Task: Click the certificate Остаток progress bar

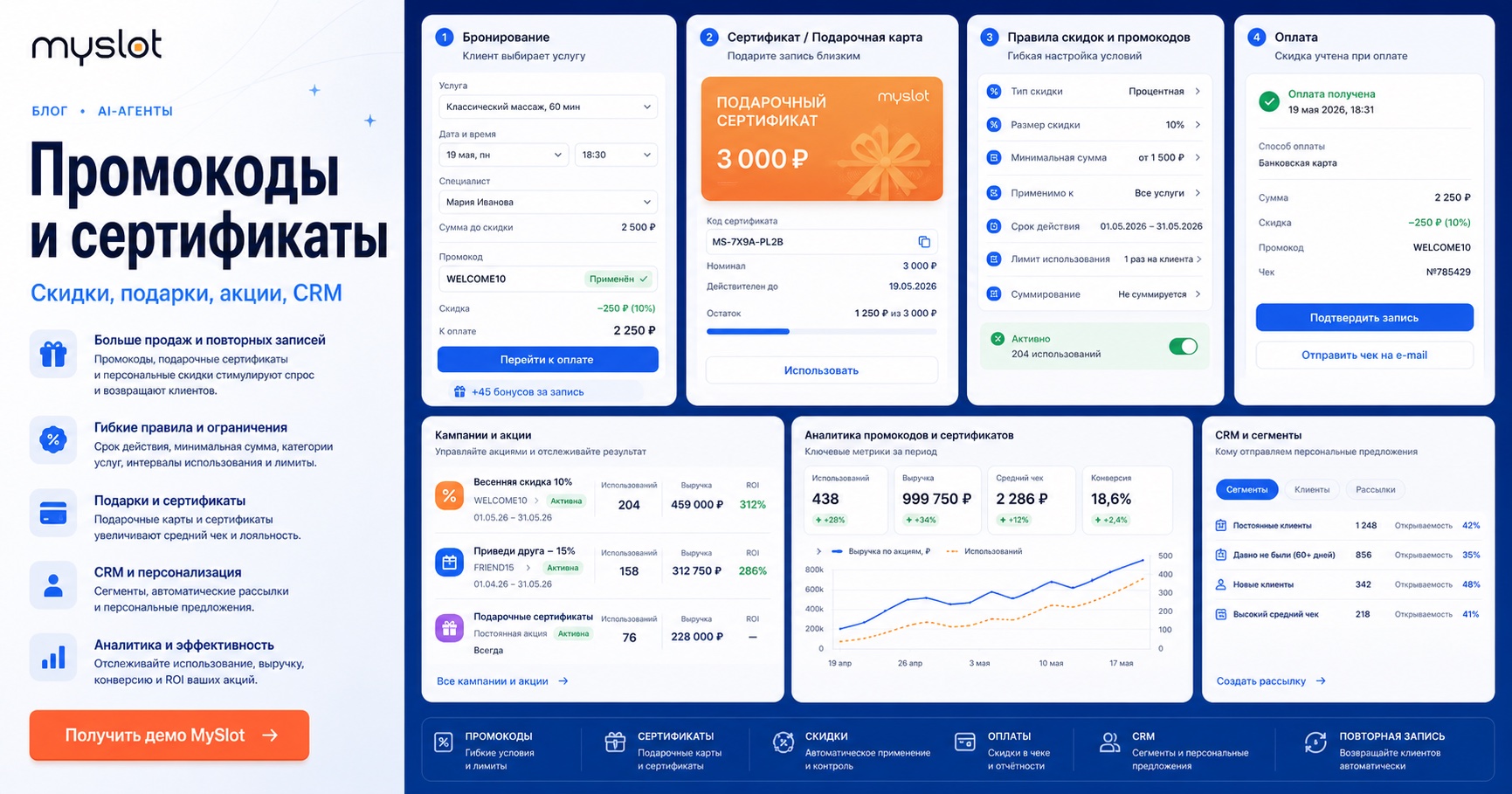Action: 821,332
